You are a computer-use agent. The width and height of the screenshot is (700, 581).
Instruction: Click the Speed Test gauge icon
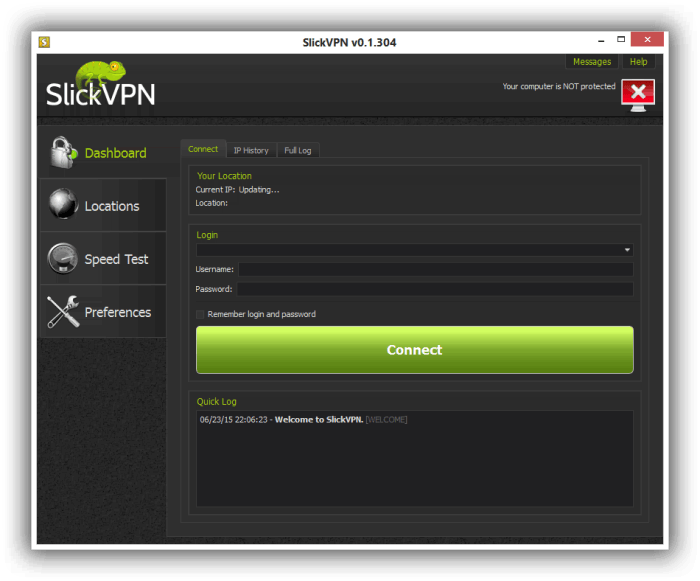[x=63, y=258]
